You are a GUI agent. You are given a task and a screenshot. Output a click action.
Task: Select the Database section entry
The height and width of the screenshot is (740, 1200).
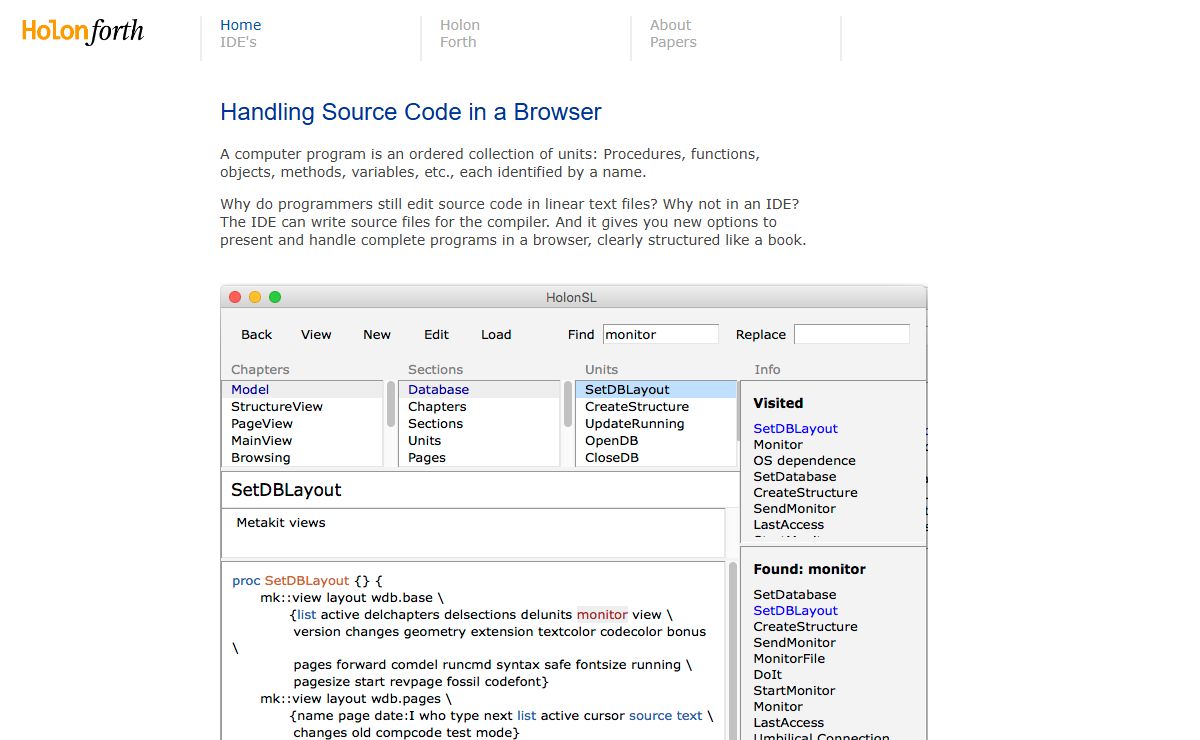tap(438, 390)
